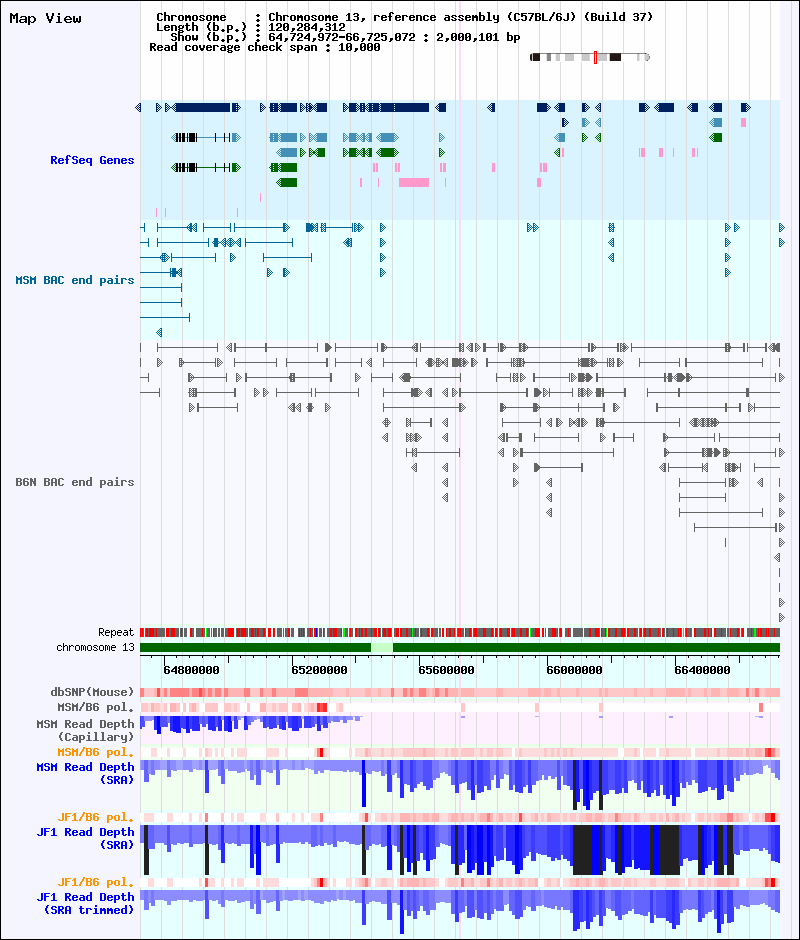Screen dimensions: 800x940
Task: Click the blue MSM Read Depth (Capillary) histogram
Action: pos(251,724)
